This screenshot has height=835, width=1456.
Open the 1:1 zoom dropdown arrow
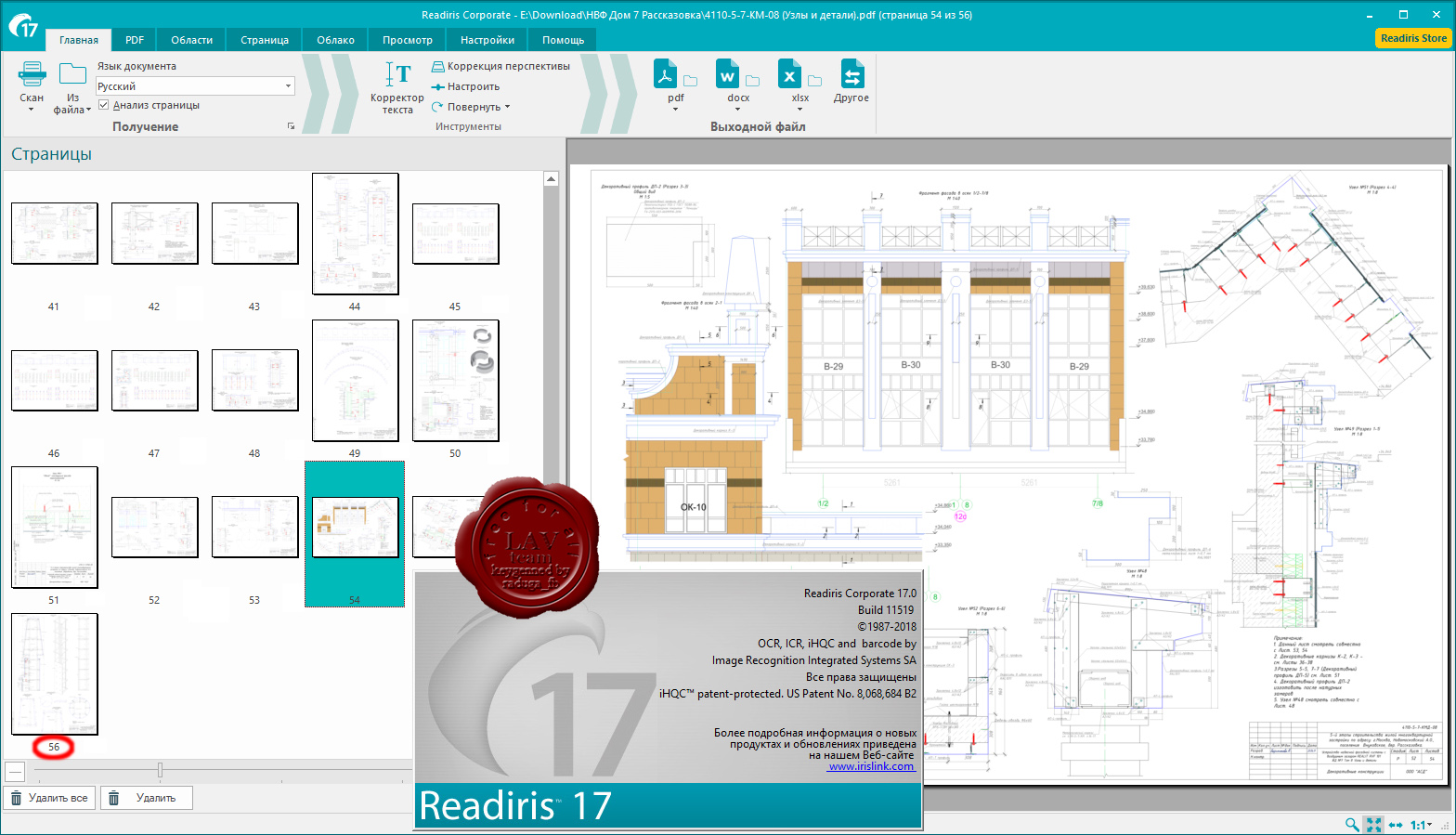tap(1430, 825)
